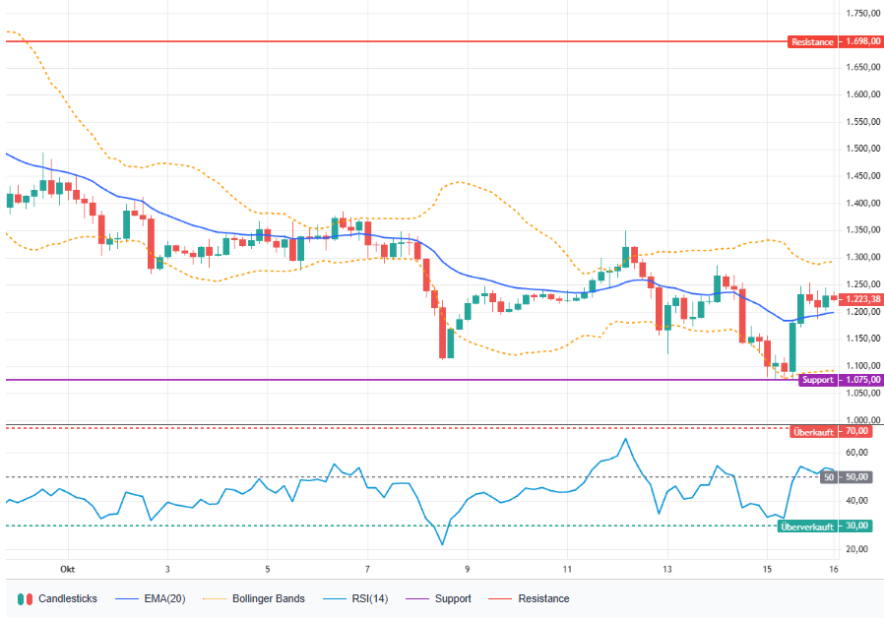Screen dimensions: 884x620
Task: Click the dotted orange Bollinger Bands legend marker
Action: [214, 599]
